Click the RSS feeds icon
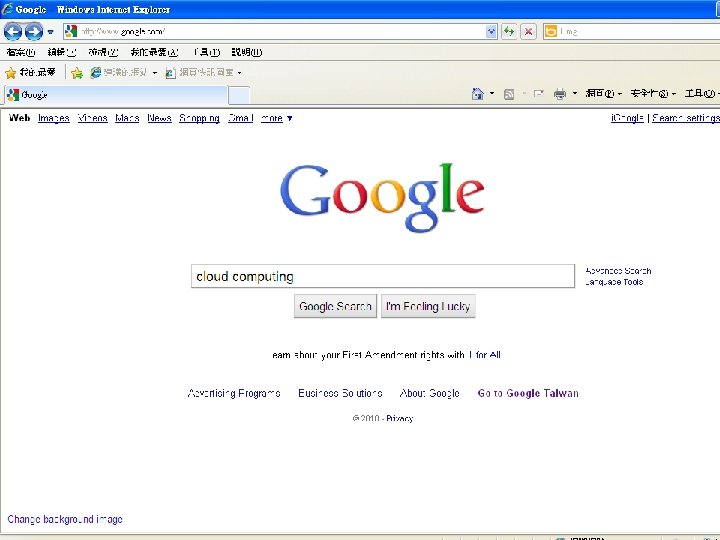This screenshot has width=720, height=540. tap(509, 94)
